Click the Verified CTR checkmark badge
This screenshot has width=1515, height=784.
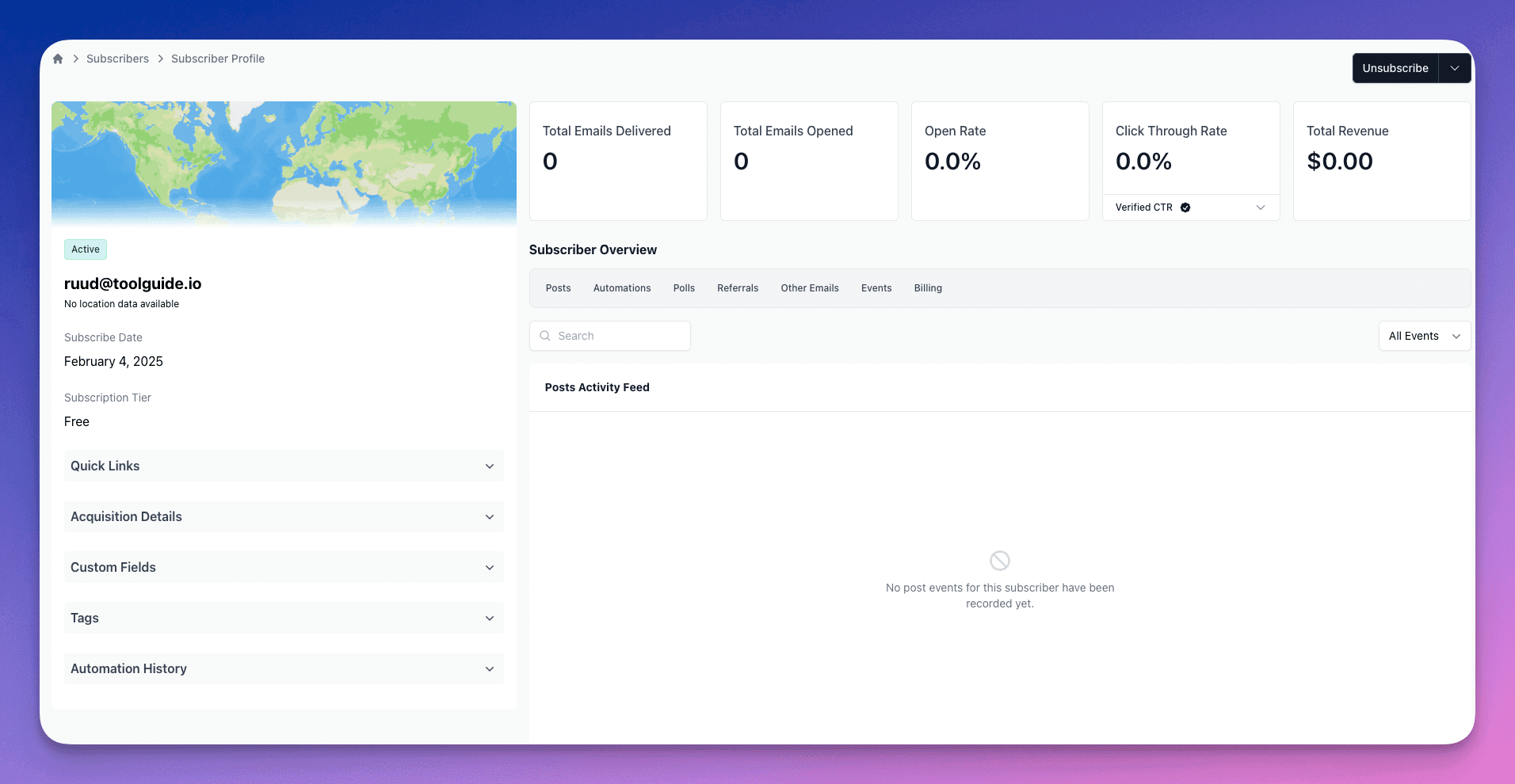tap(1185, 207)
